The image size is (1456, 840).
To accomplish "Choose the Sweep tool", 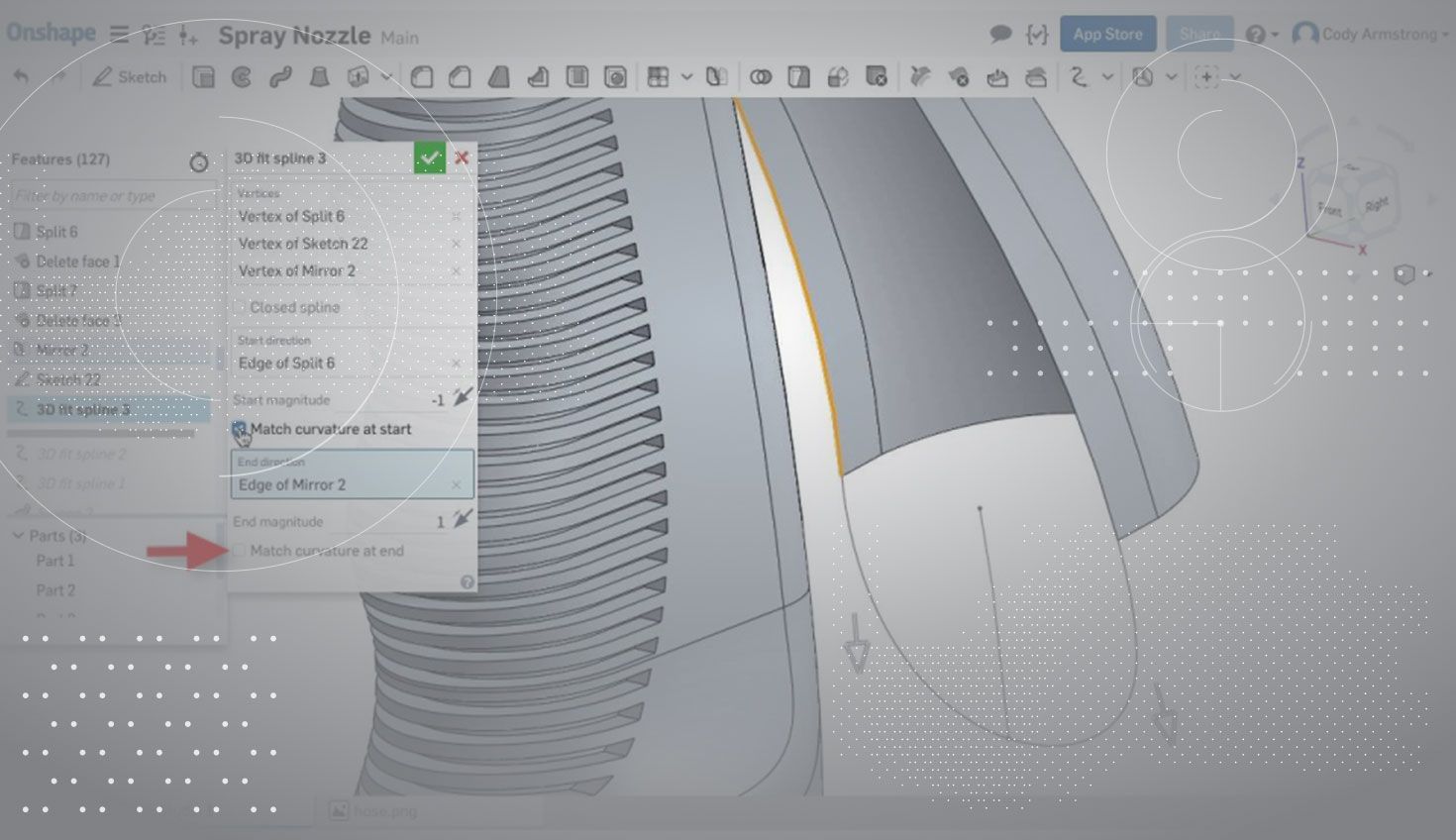I will click(280, 77).
